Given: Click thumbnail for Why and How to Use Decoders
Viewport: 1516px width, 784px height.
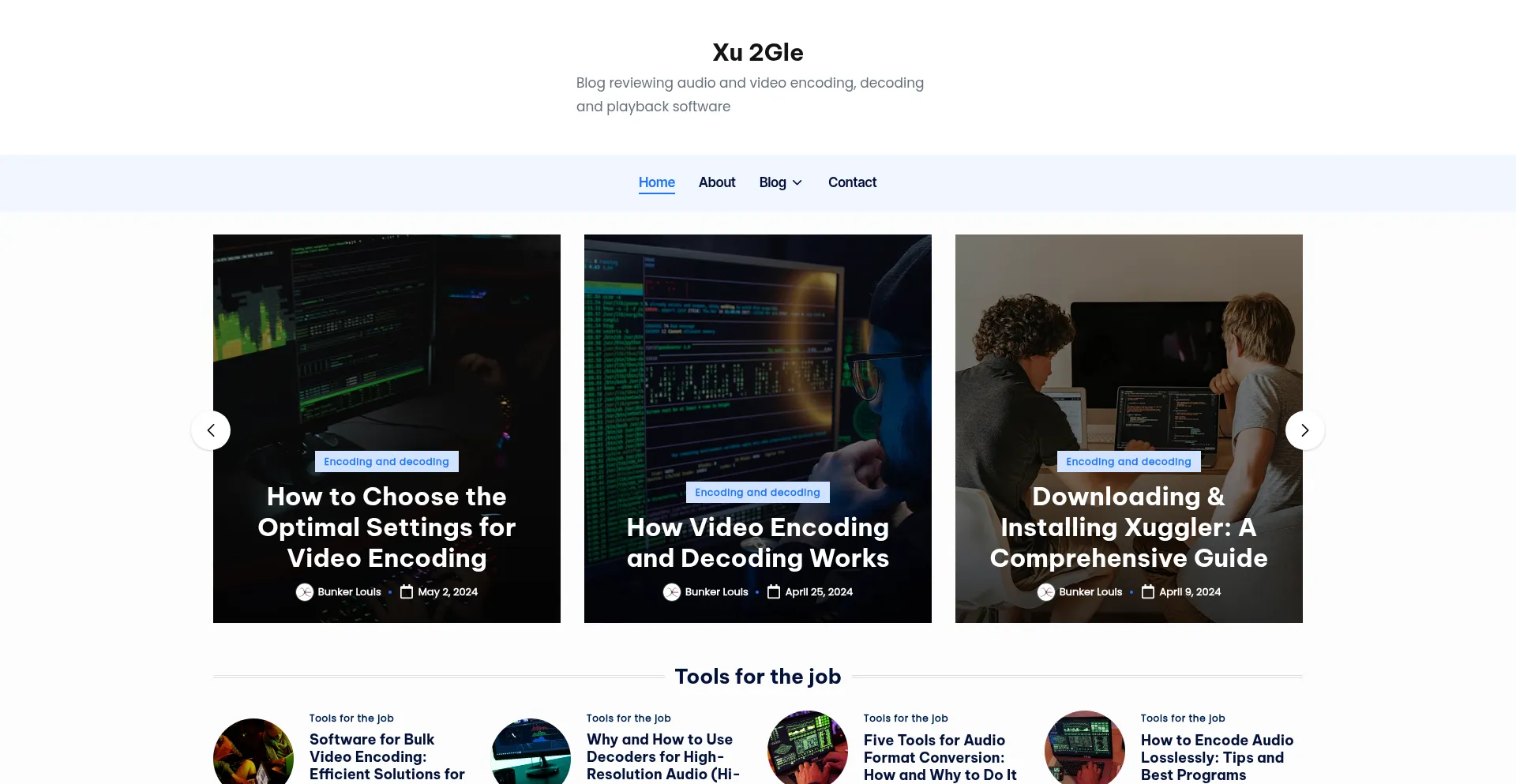Looking at the screenshot, I should click(531, 751).
